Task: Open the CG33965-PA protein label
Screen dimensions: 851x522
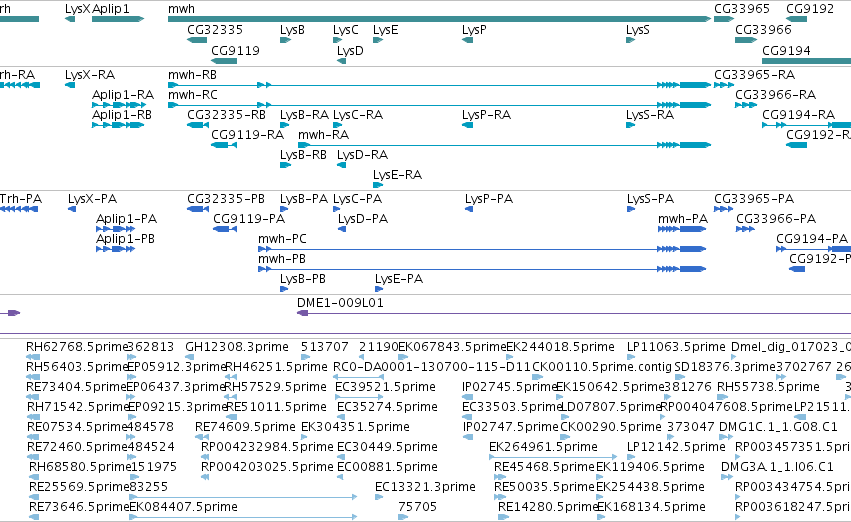Action: click(754, 199)
